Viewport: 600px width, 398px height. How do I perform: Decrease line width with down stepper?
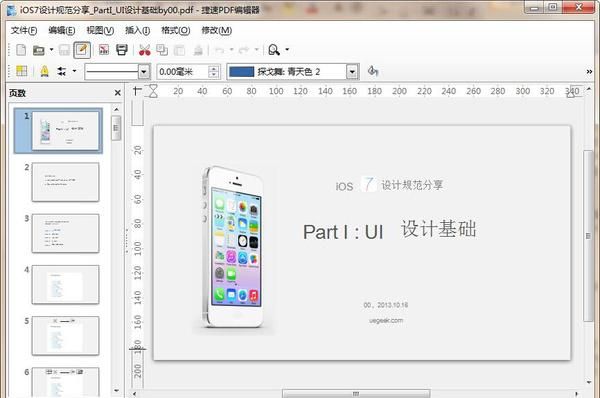coord(214,75)
